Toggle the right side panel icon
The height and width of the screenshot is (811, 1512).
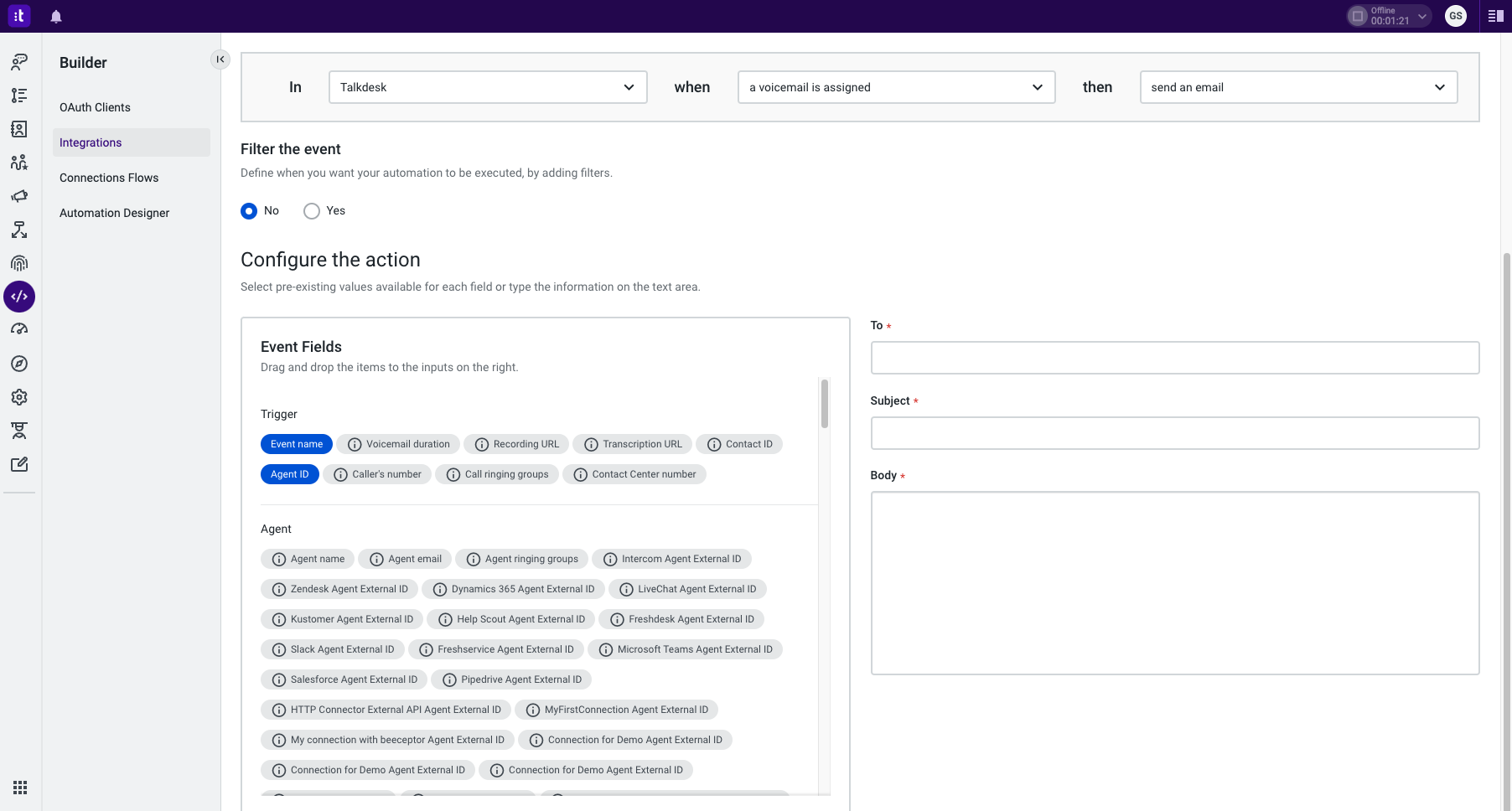[1496, 16]
